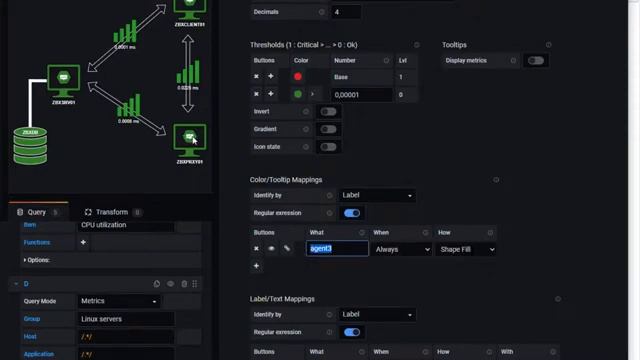This screenshot has width=640, height=360.
Task: Expand the Options section of the query
Action: [x=37, y=260]
